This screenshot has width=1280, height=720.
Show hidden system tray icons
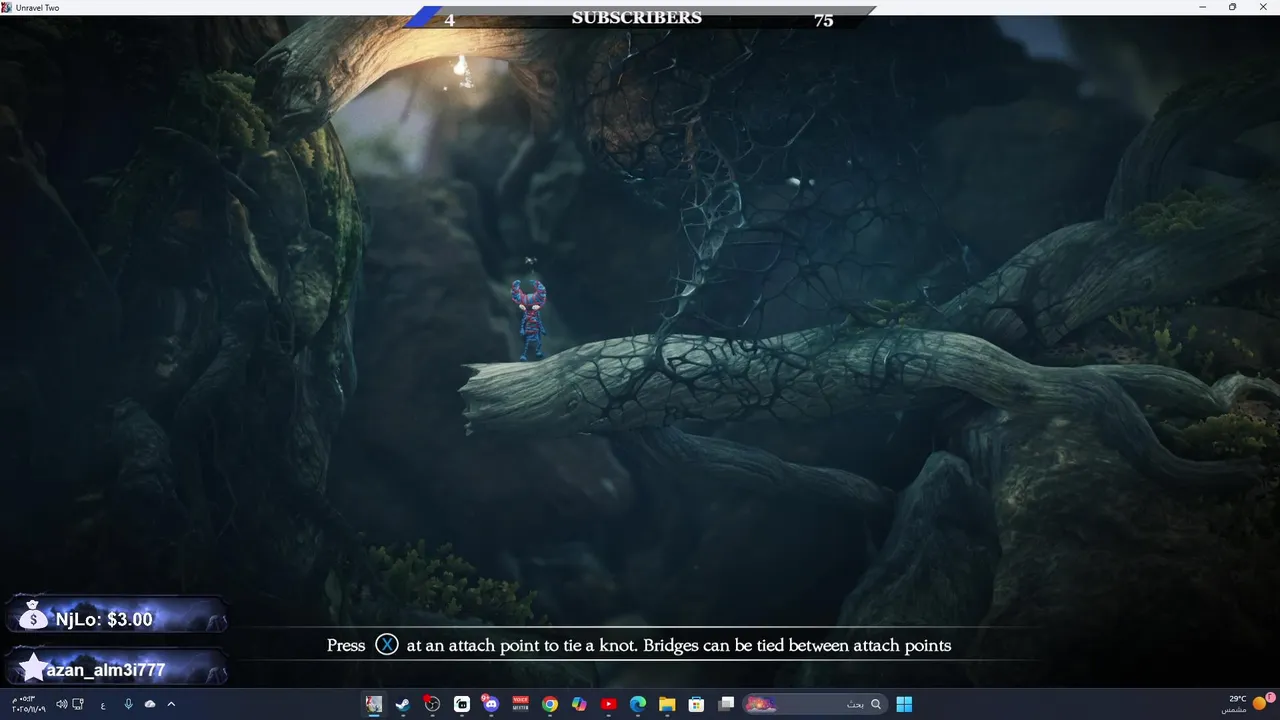click(171, 704)
